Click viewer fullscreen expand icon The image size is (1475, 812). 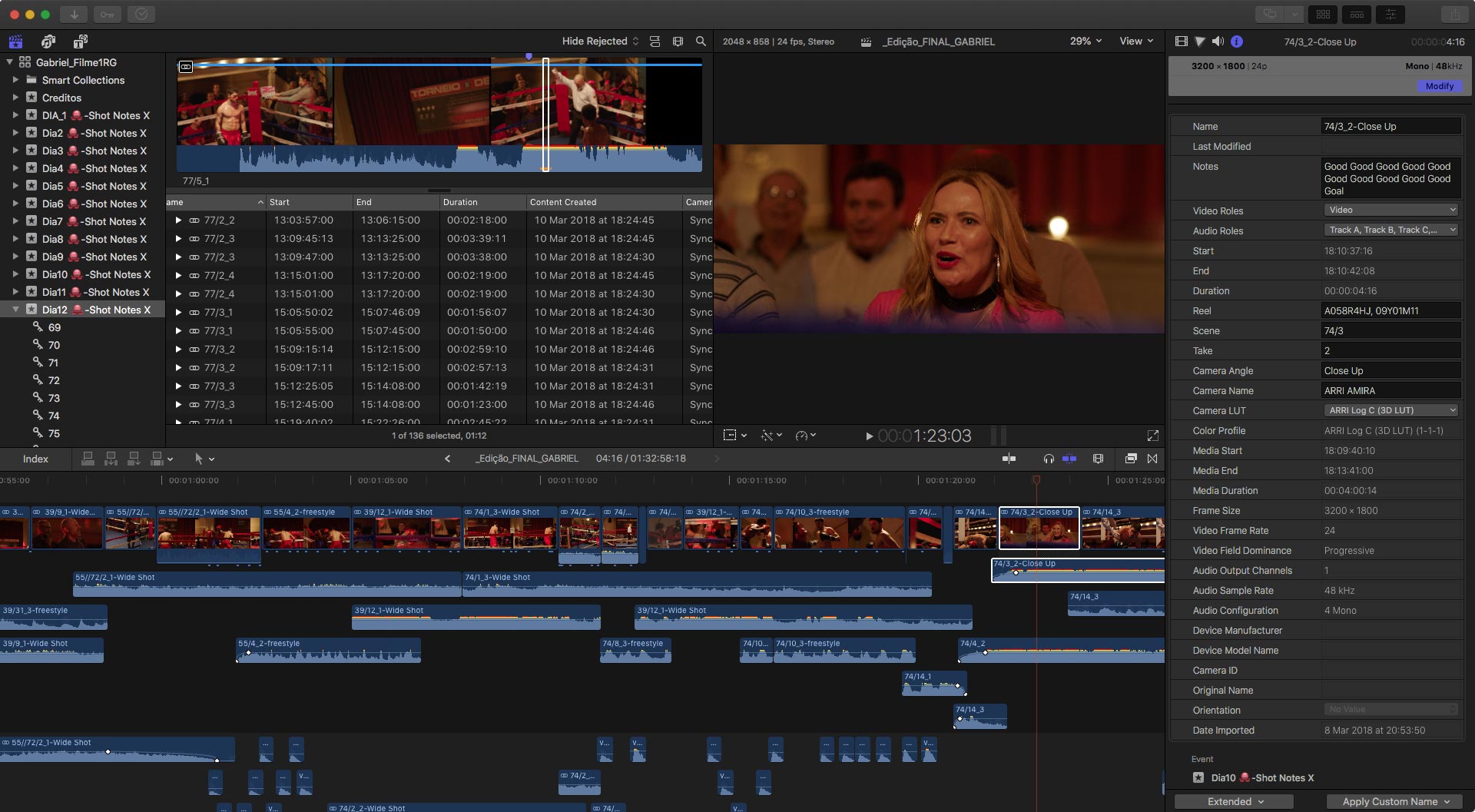[x=1153, y=436]
